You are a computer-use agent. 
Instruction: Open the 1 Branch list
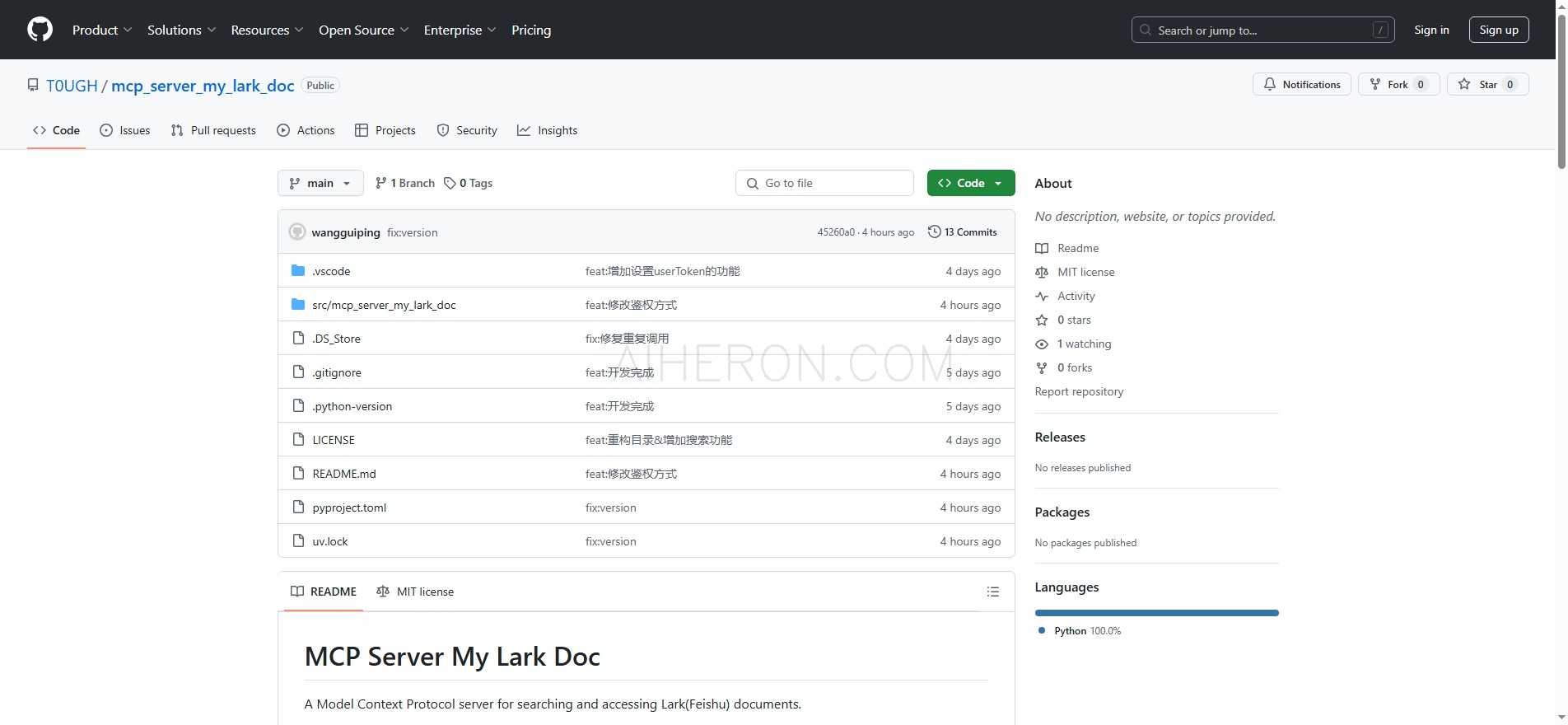pos(404,183)
